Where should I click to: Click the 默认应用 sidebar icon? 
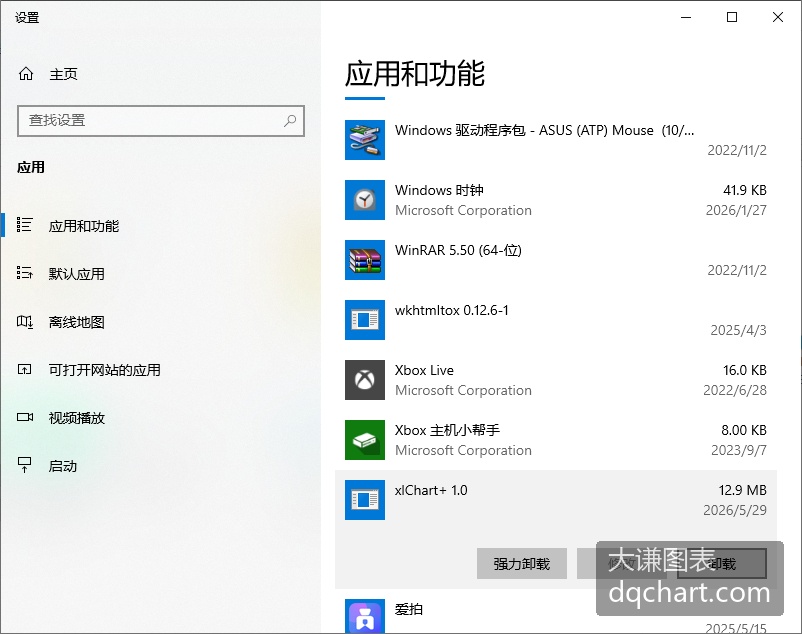[25, 273]
